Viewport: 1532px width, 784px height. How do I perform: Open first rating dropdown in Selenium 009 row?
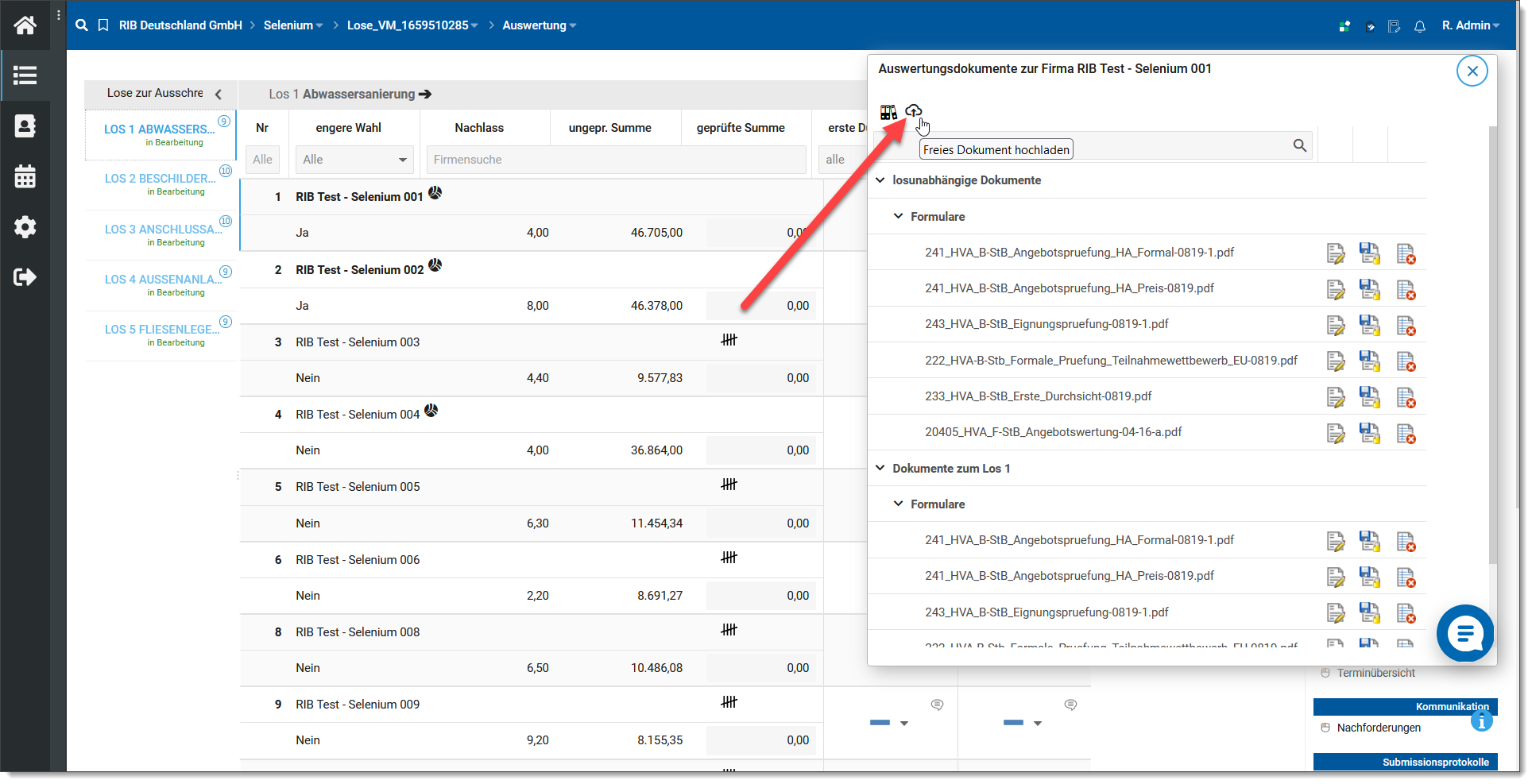click(x=904, y=723)
